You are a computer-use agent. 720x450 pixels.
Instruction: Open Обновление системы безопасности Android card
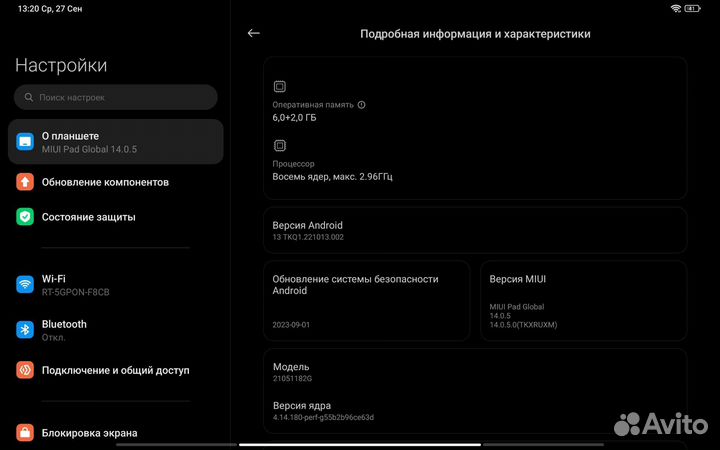[366, 301]
